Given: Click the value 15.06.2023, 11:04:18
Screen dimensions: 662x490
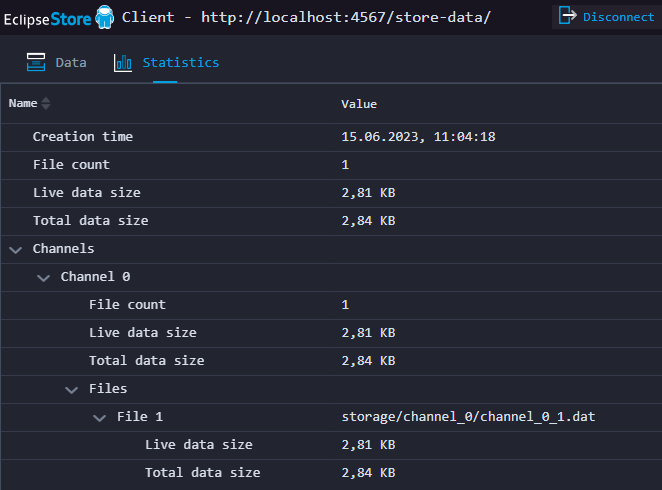Looking at the screenshot, I should pos(418,137).
